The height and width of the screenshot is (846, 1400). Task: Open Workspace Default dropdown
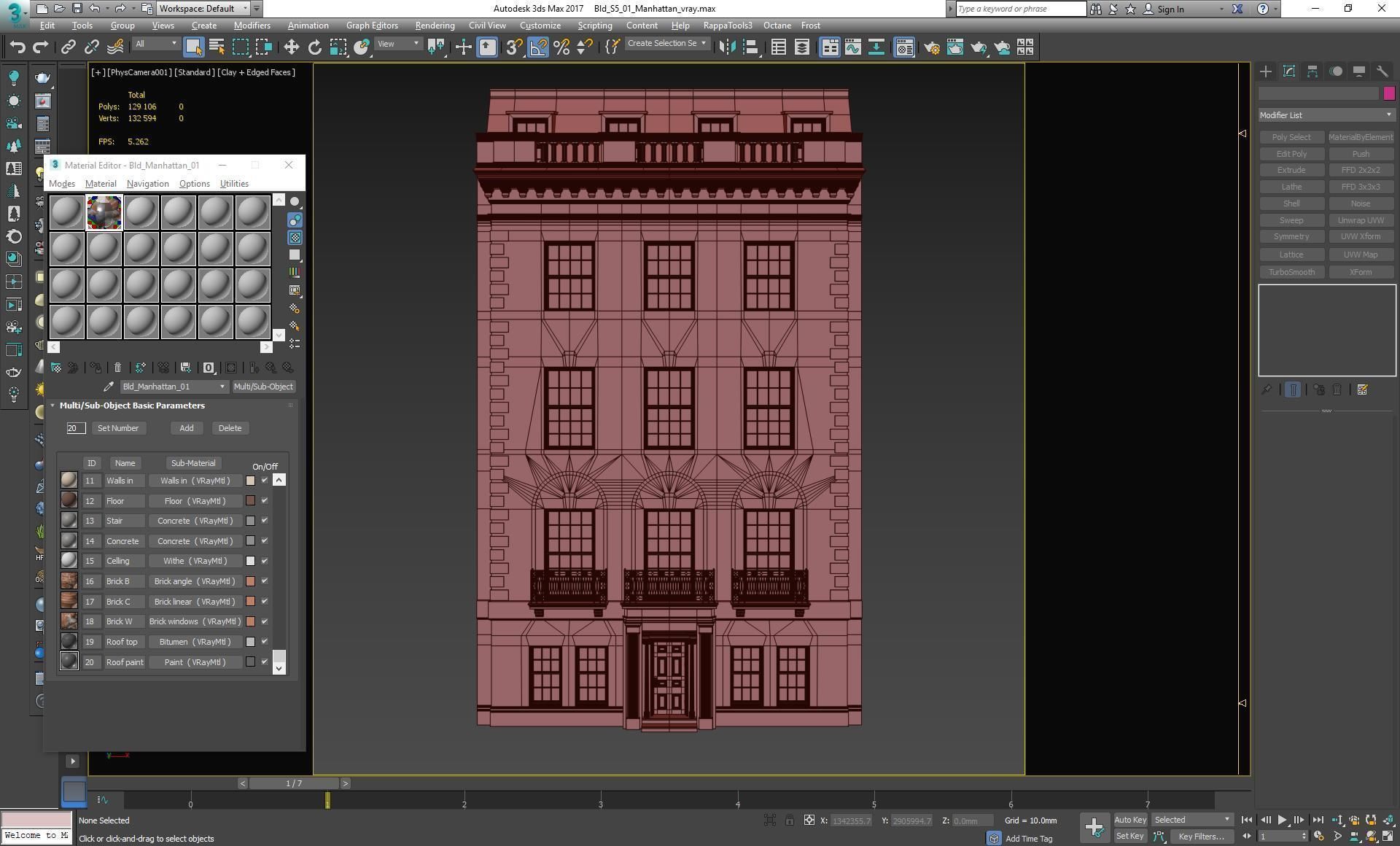(x=203, y=9)
